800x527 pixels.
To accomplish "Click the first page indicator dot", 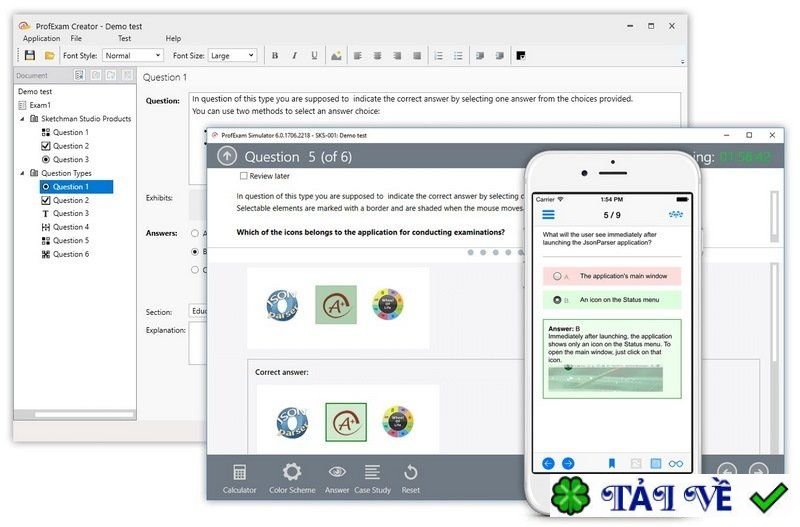I will tap(470, 253).
